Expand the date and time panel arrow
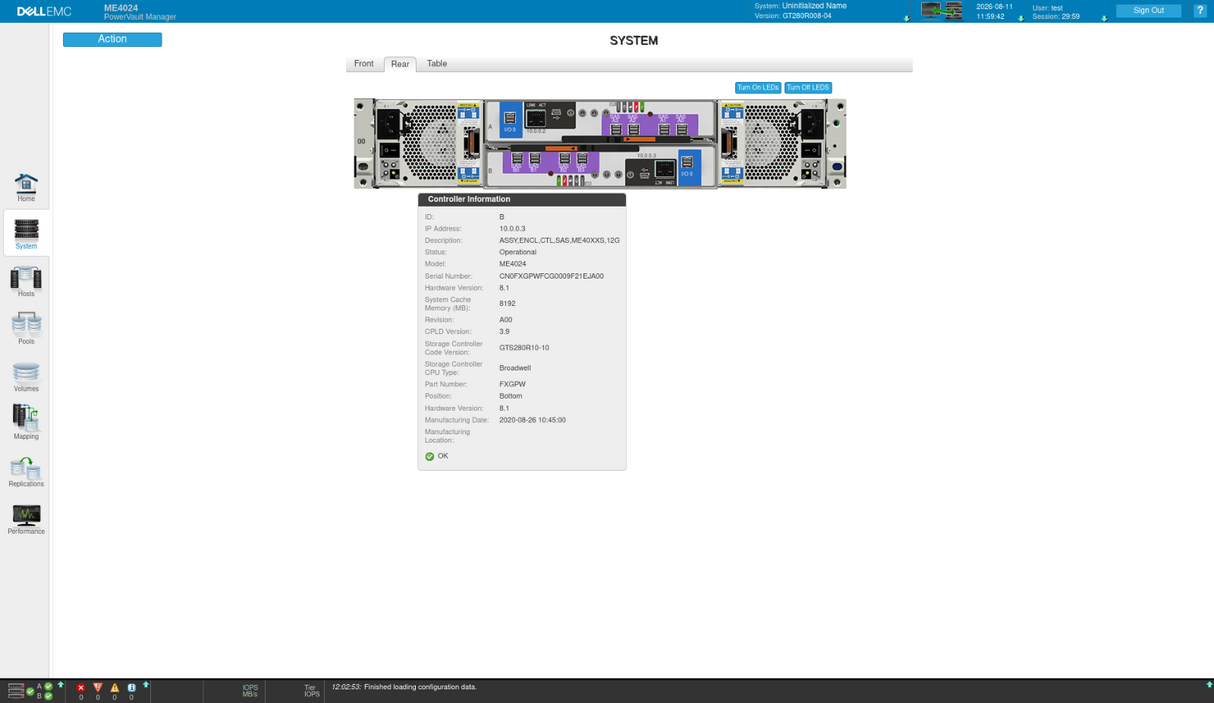Screen dimensions: 1214x703 (1021, 18)
